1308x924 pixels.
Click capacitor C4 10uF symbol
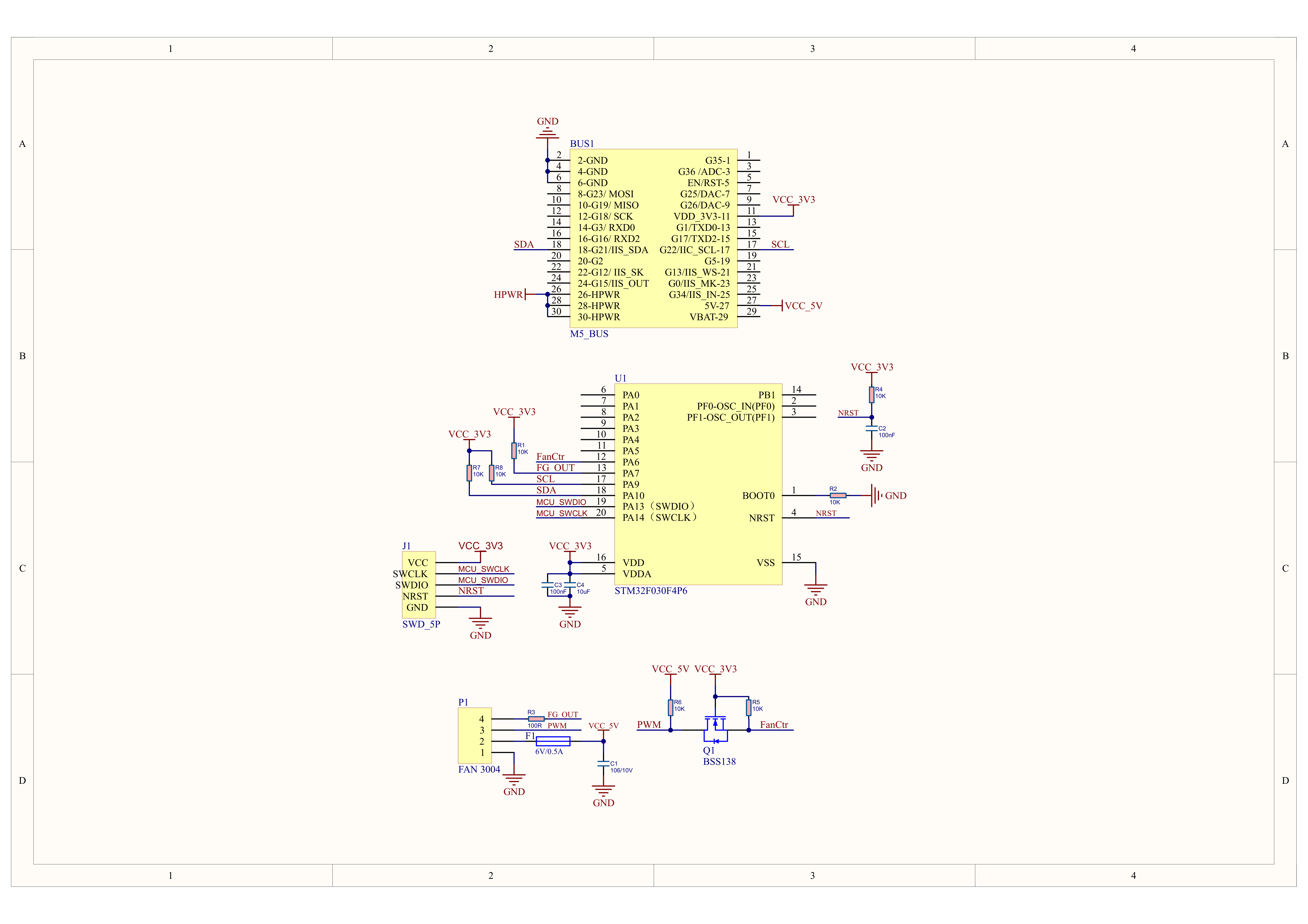(570, 585)
